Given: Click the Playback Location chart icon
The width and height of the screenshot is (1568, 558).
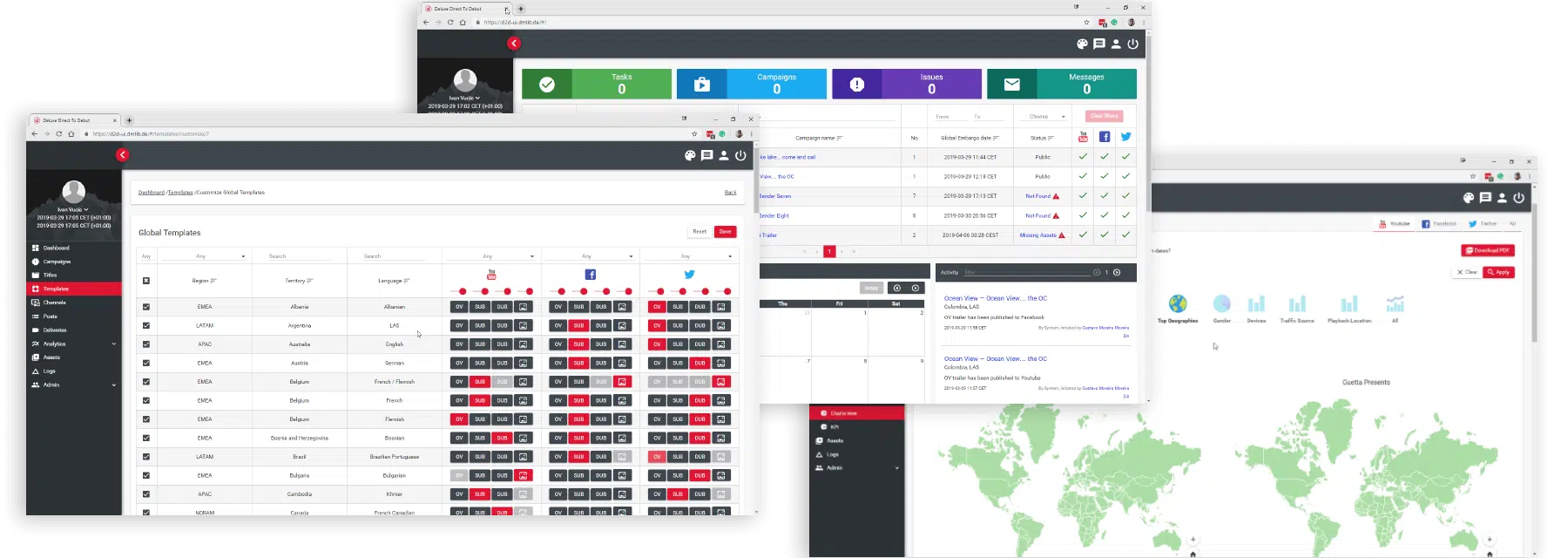Looking at the screenshot, I should 1349,303.
